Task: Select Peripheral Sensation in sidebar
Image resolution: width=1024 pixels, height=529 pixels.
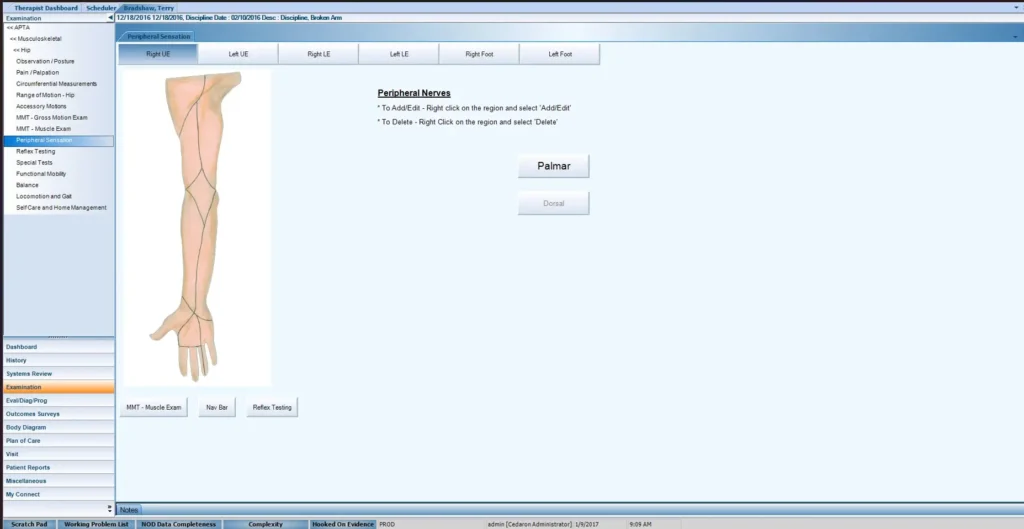Action: coord(58,140)
